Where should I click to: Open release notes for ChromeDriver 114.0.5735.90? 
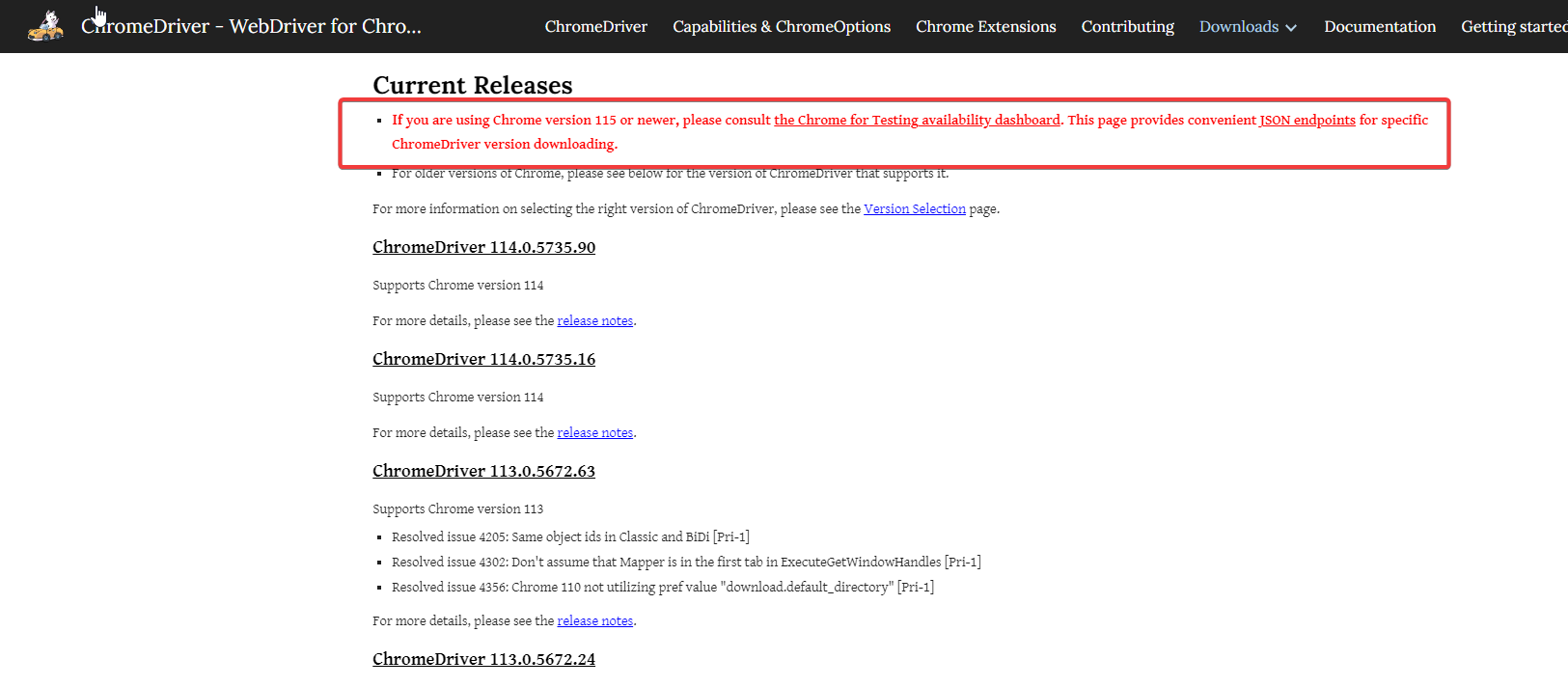pos(595,320)
